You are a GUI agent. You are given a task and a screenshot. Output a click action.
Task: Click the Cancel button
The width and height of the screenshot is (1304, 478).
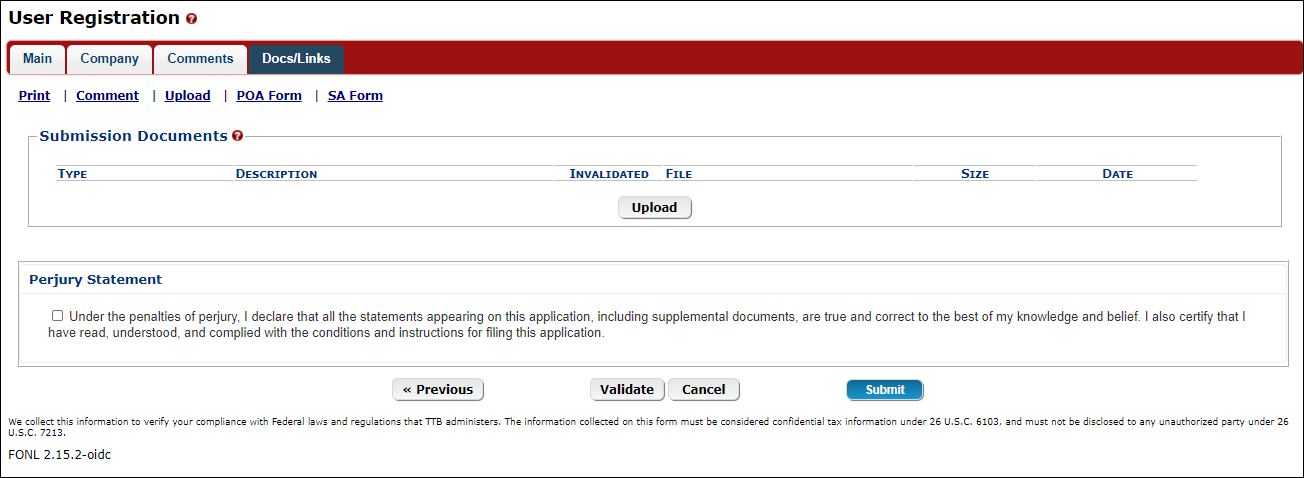click(704, 390)
